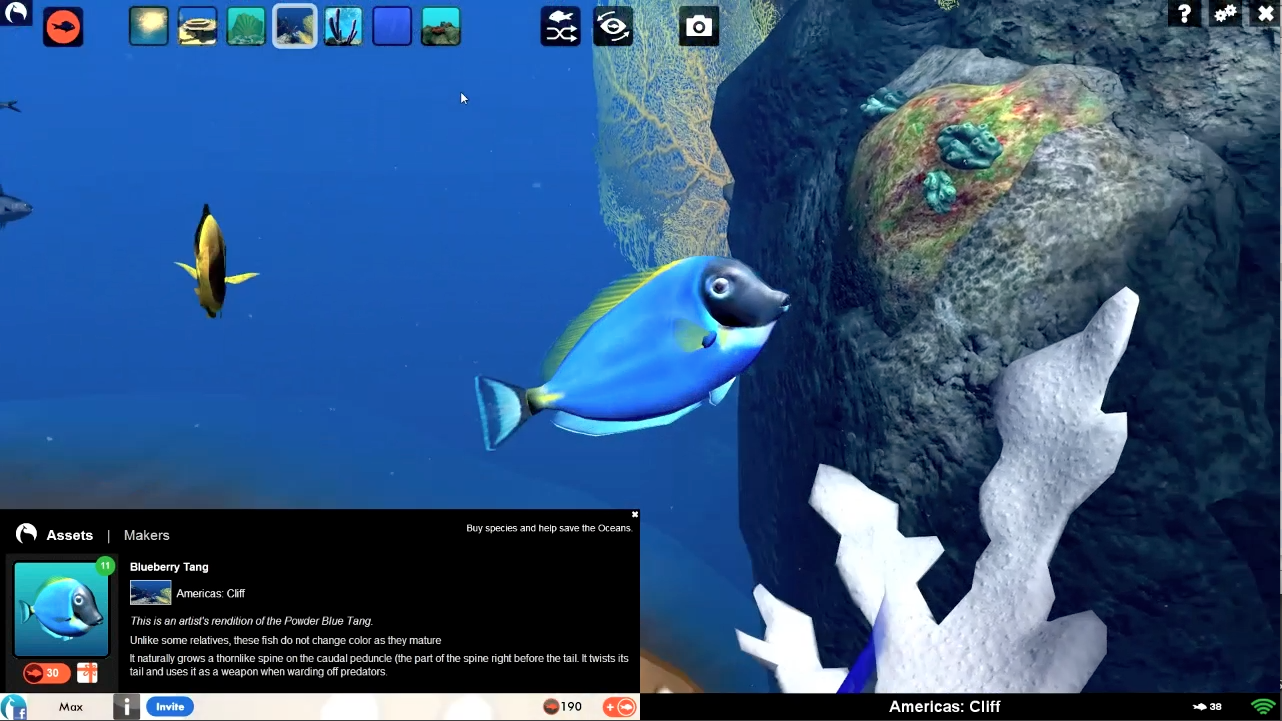Switch to the table coral scene thumbnail
This screenshot has width=1282, height=721.
click(197, 27)
